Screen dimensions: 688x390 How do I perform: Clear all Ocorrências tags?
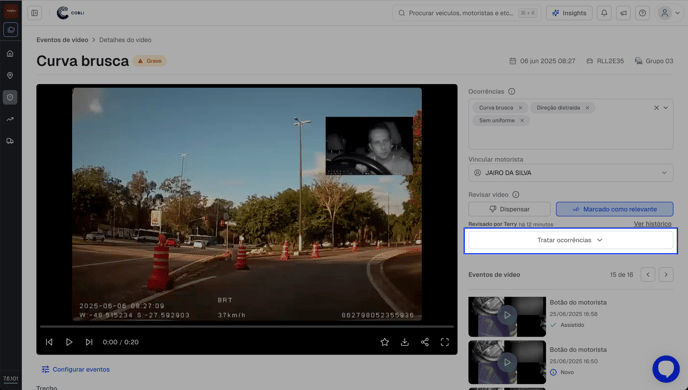click(656, 108)
